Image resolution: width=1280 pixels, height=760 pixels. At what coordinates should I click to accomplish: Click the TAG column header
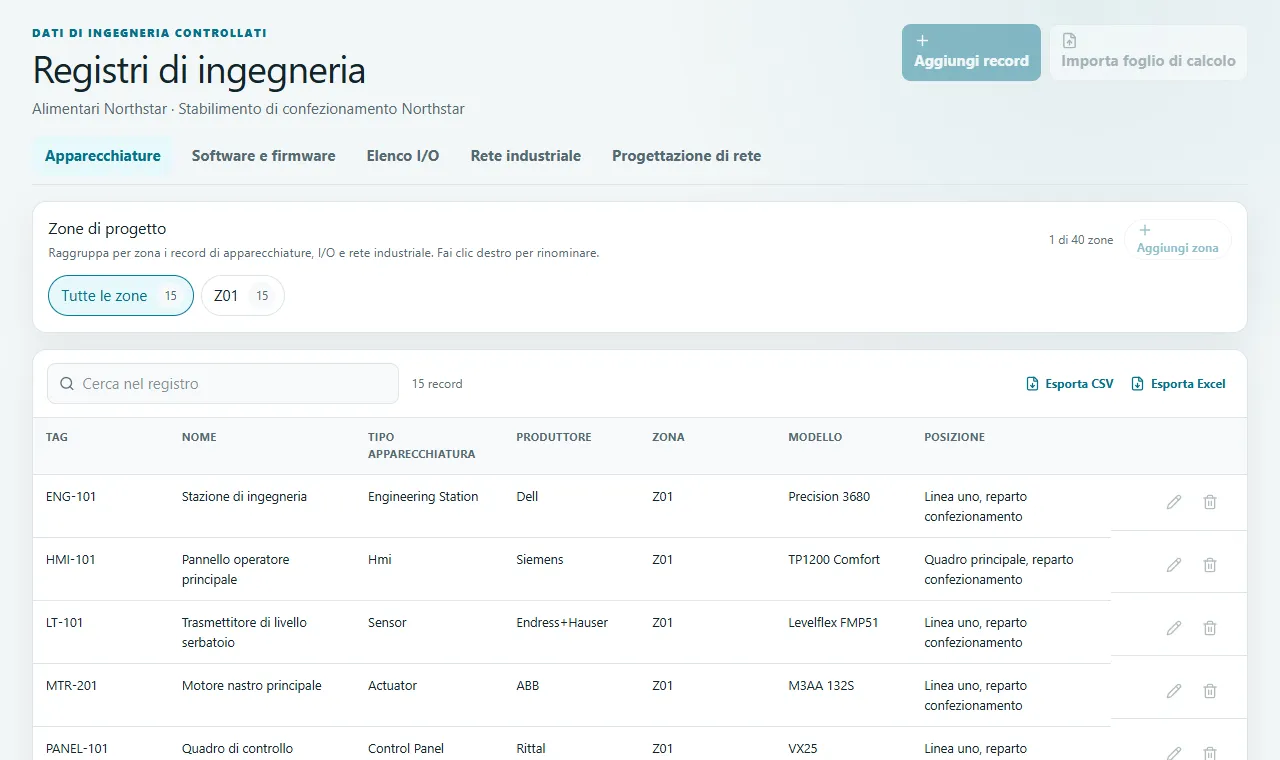(57, 437)
